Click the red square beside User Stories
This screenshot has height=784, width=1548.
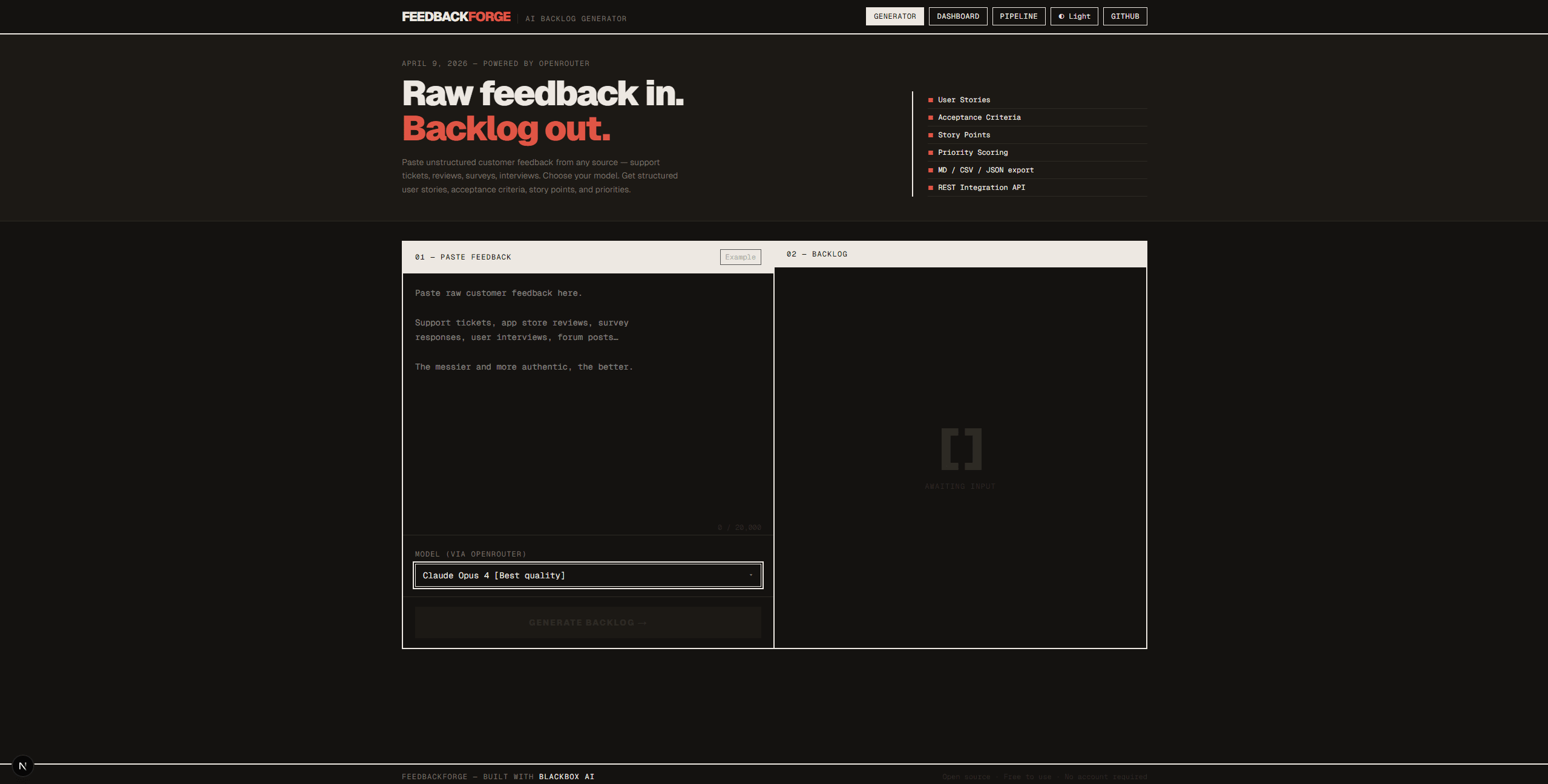[x=930, y=100]
